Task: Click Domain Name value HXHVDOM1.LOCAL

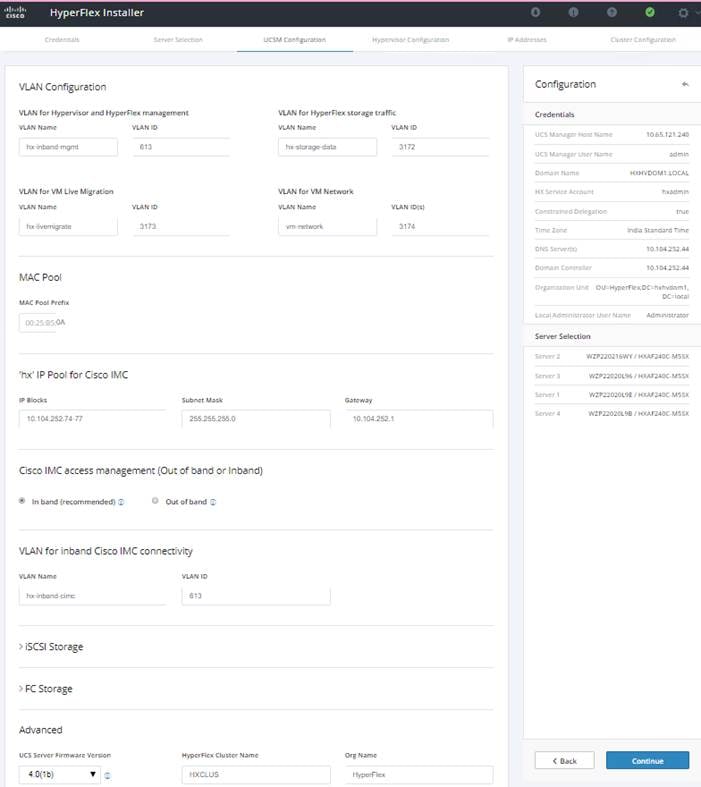Action: [659, 173]
